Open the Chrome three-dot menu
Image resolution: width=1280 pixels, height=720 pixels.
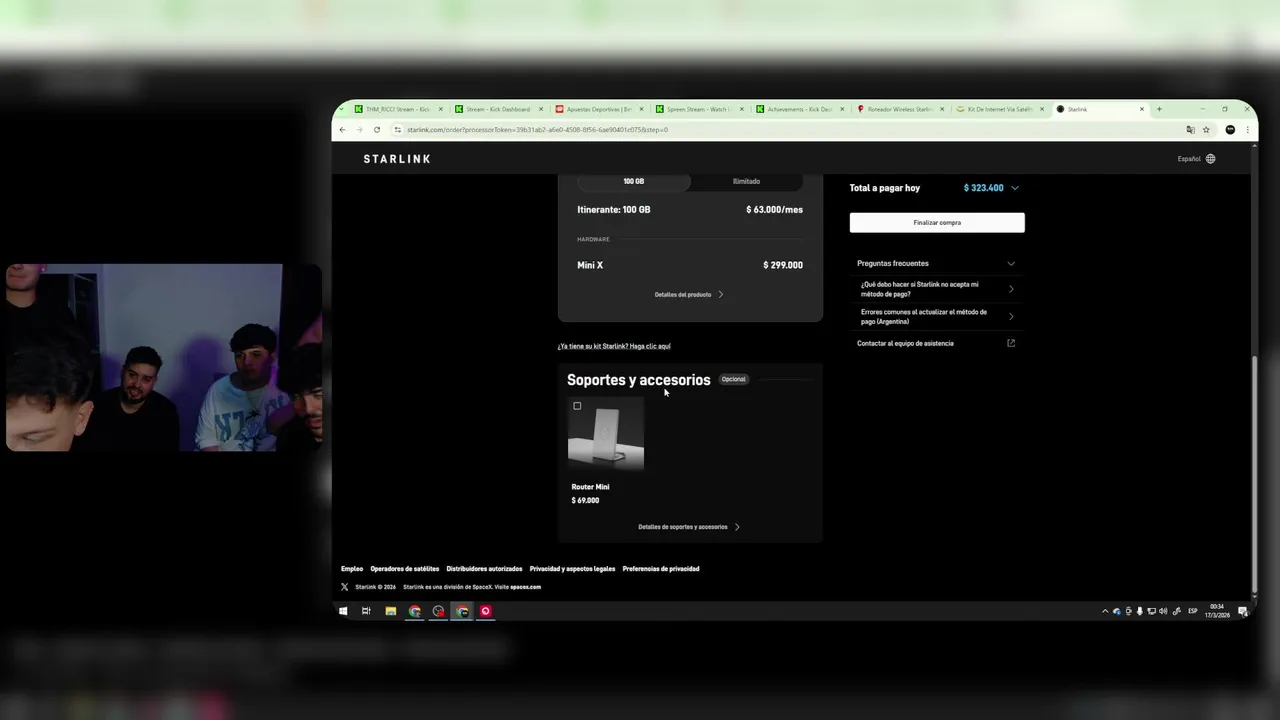click(x=1246, y=130)
